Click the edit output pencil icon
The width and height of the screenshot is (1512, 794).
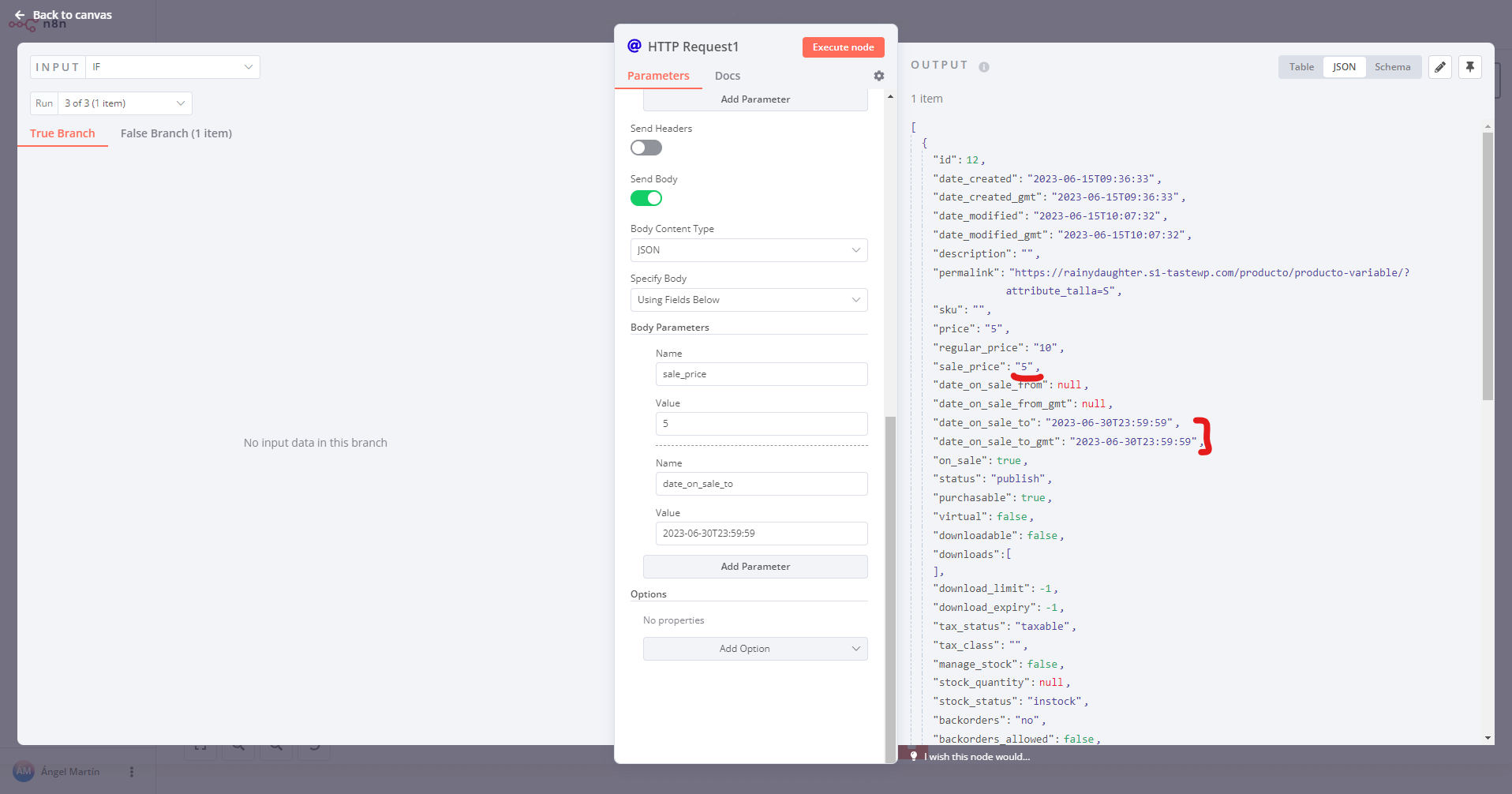(x=1440, y=67)
